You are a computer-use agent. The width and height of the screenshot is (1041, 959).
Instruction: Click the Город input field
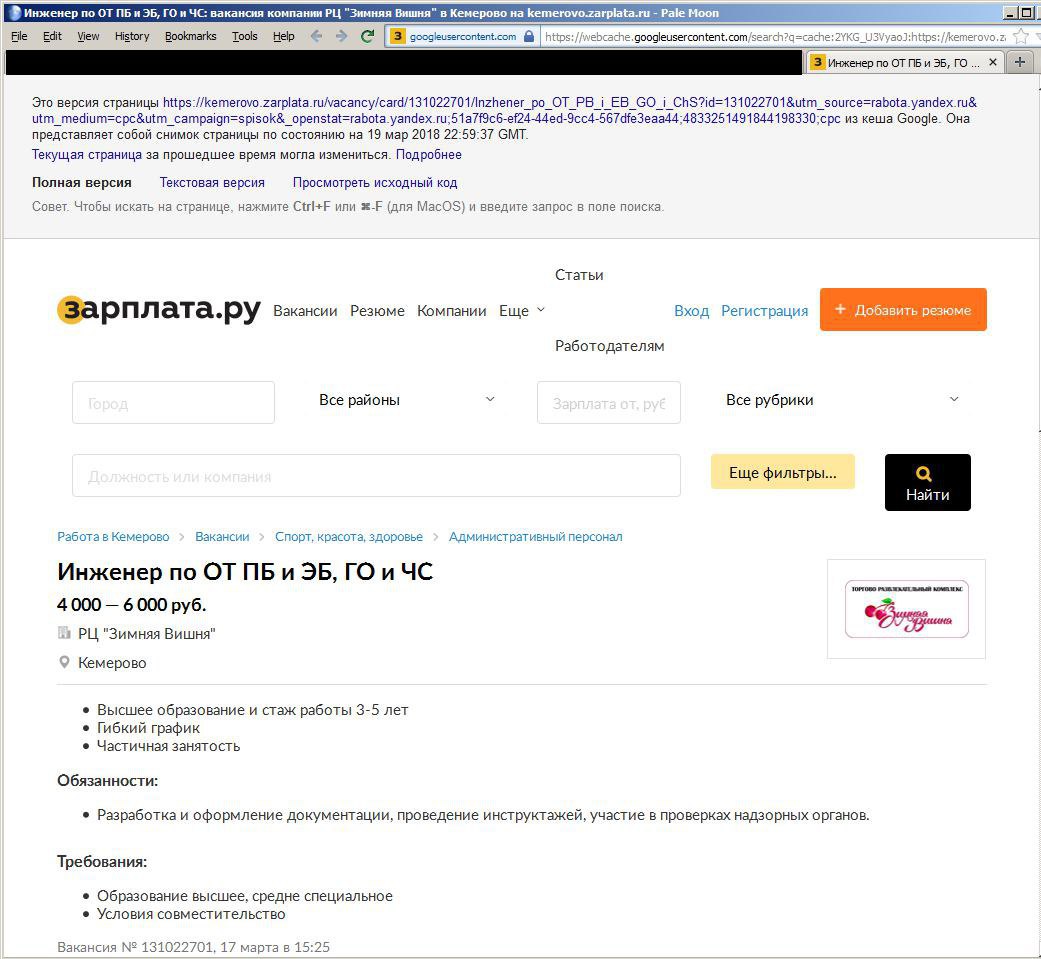tap(173, 402)
